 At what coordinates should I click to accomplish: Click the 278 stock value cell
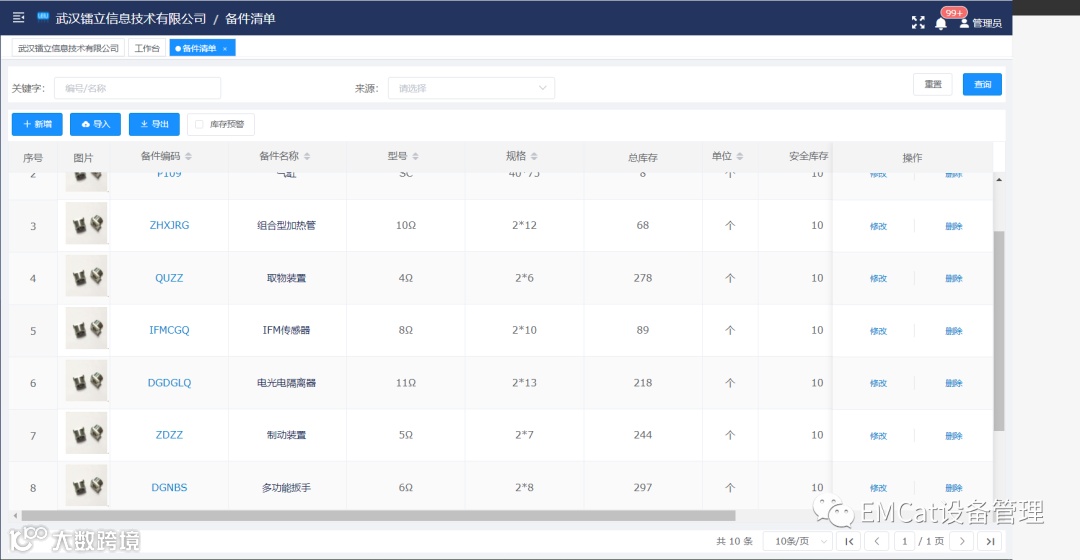643,278
